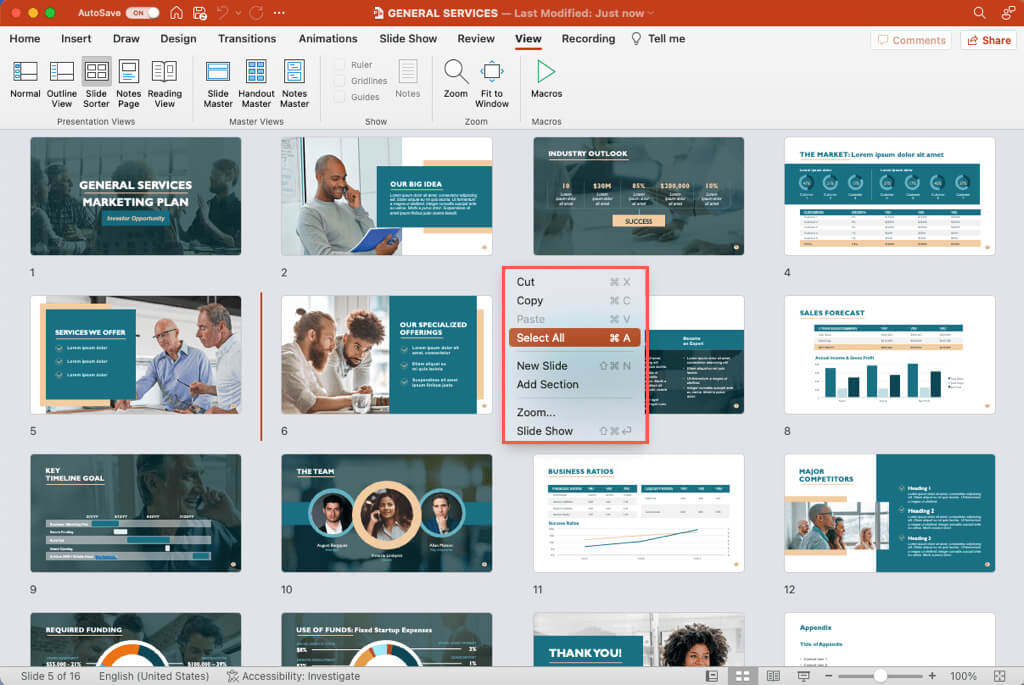Click the zoom out minus button
Screen dimensions: 1024x685
pyautogui.click(x=828, y=676)
